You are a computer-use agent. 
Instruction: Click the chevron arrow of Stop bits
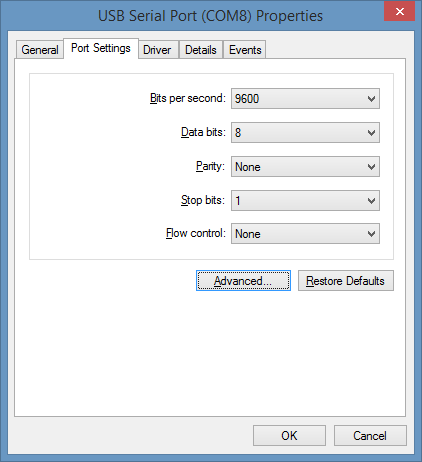371,201
